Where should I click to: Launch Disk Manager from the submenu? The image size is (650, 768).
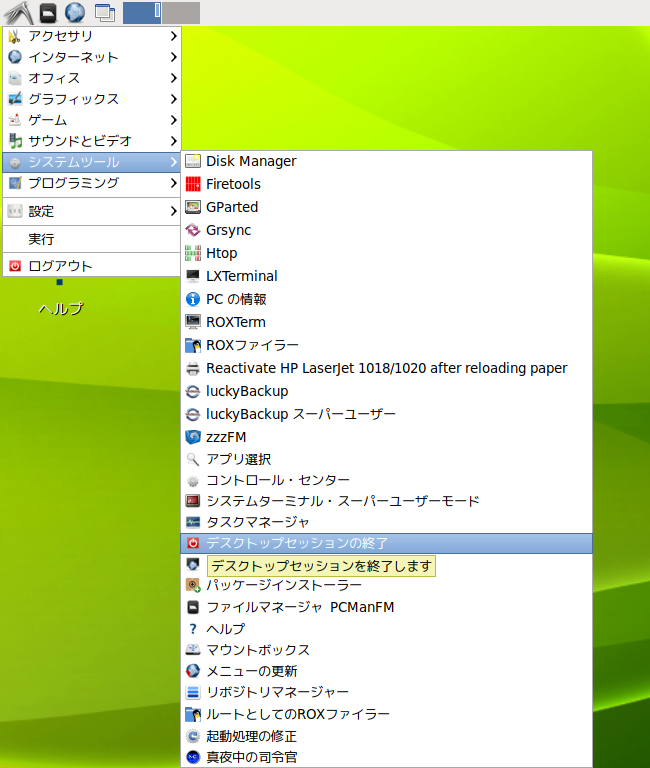(x=386, y=161)
